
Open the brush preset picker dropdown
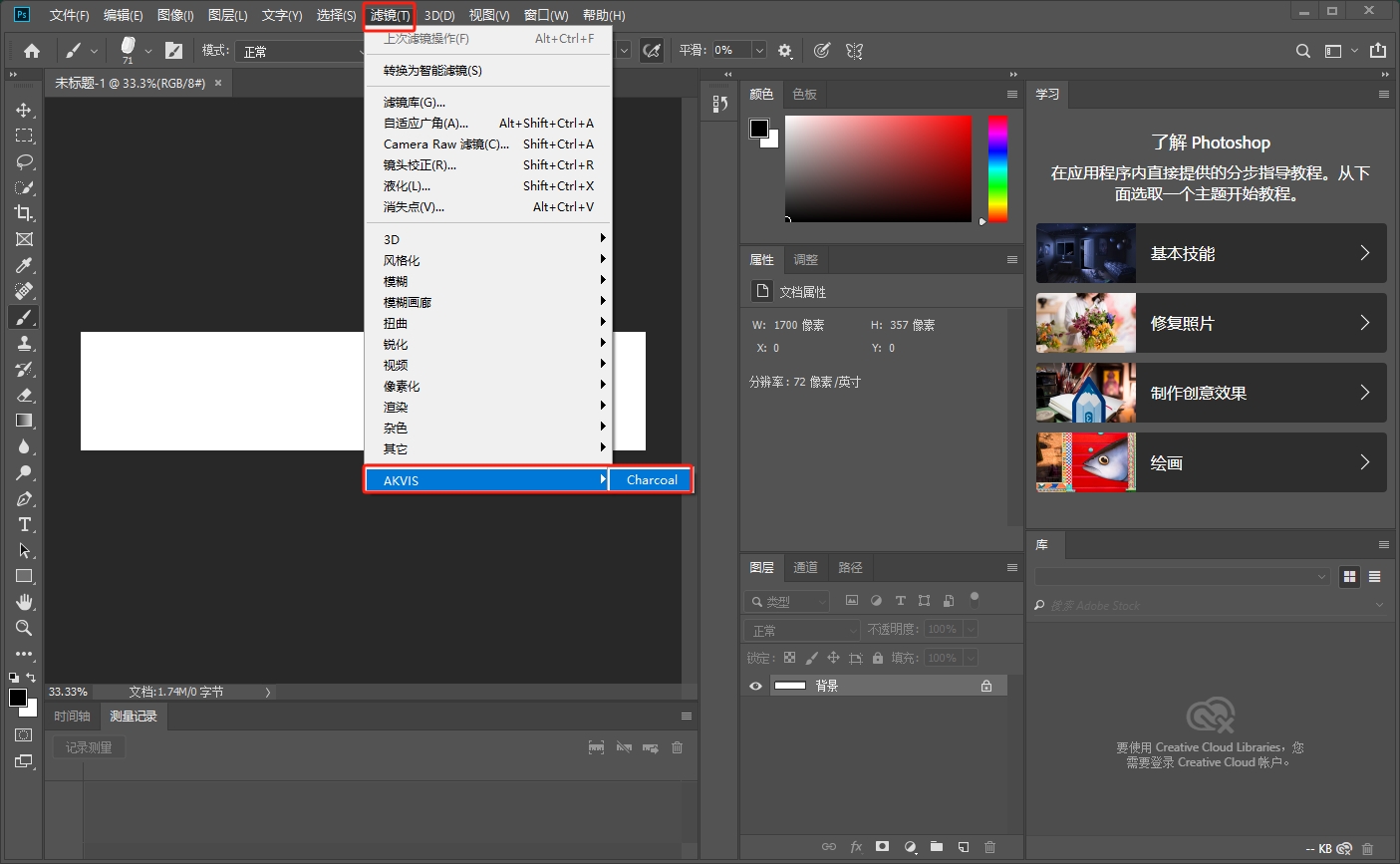point(147,51)
